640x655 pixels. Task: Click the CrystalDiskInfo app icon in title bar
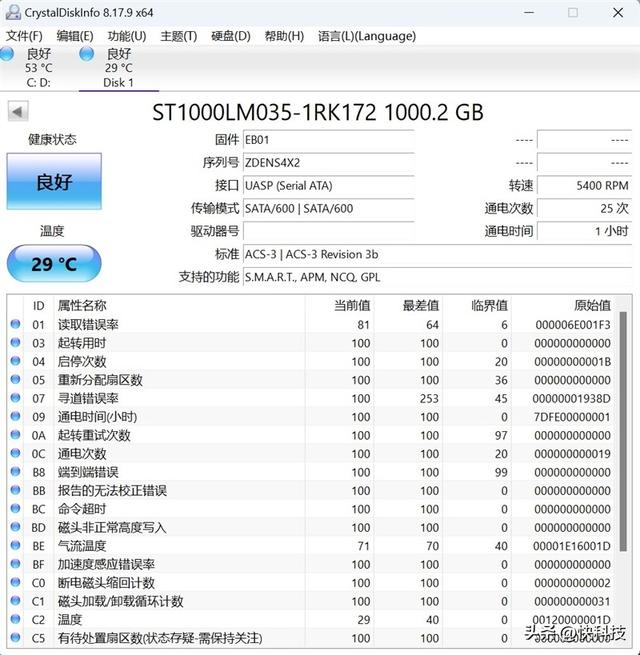click(x=13, y=13)
